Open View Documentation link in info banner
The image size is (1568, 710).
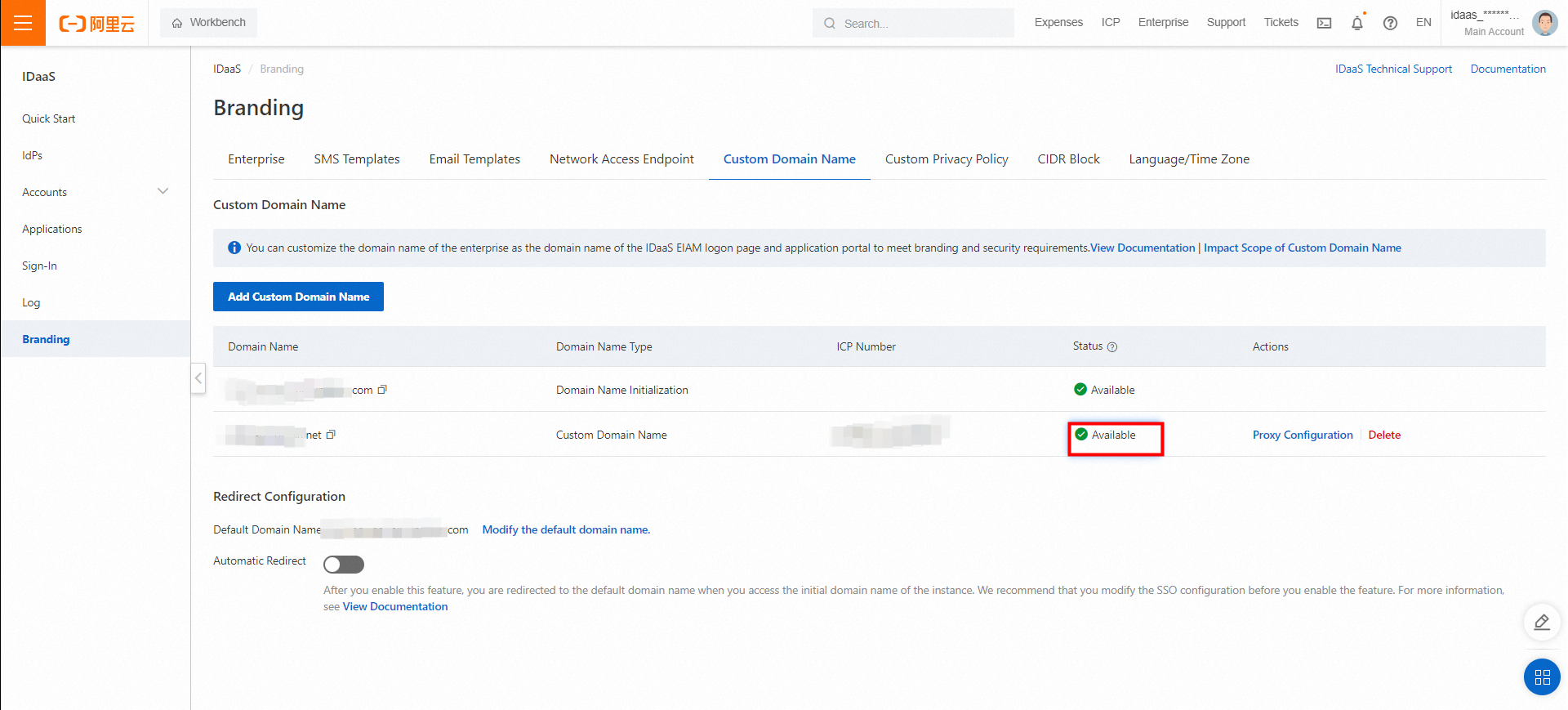pos(1143,248)
